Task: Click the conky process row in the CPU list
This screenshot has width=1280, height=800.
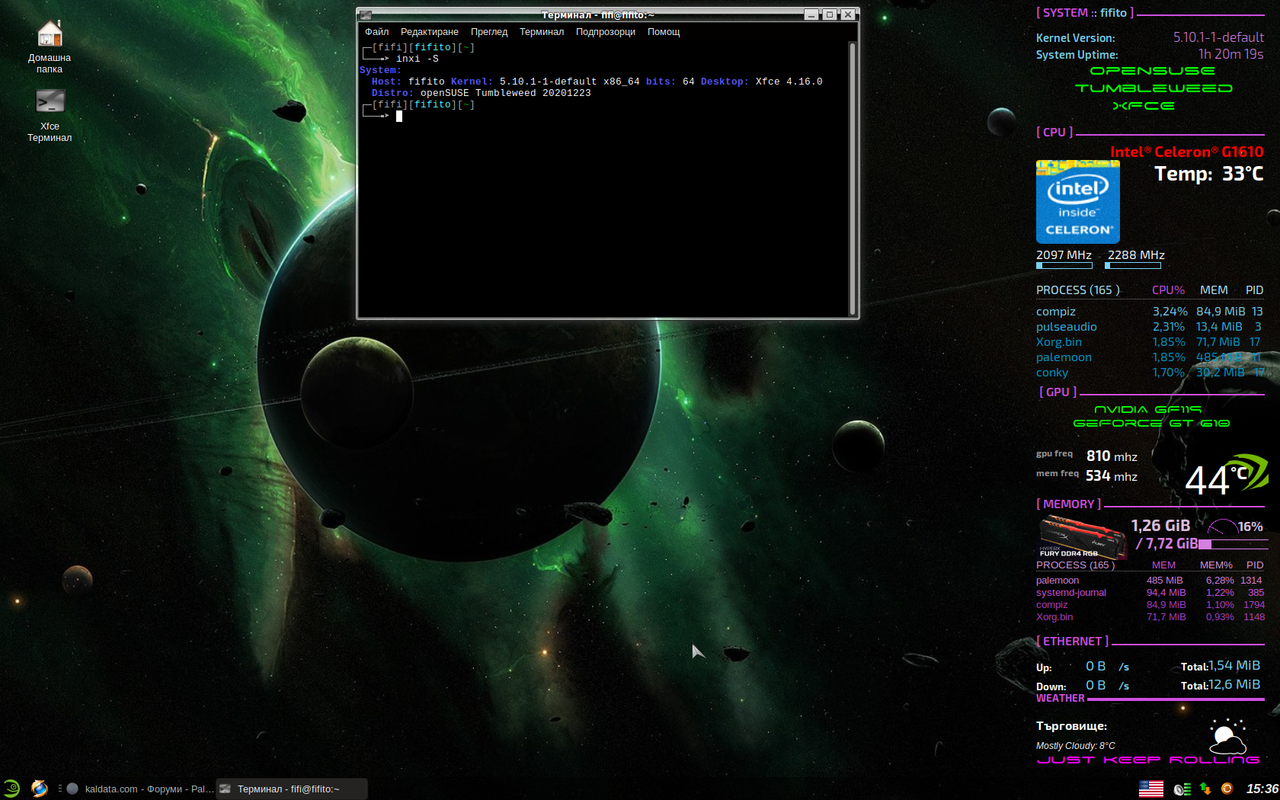Action: point(1150,372)
